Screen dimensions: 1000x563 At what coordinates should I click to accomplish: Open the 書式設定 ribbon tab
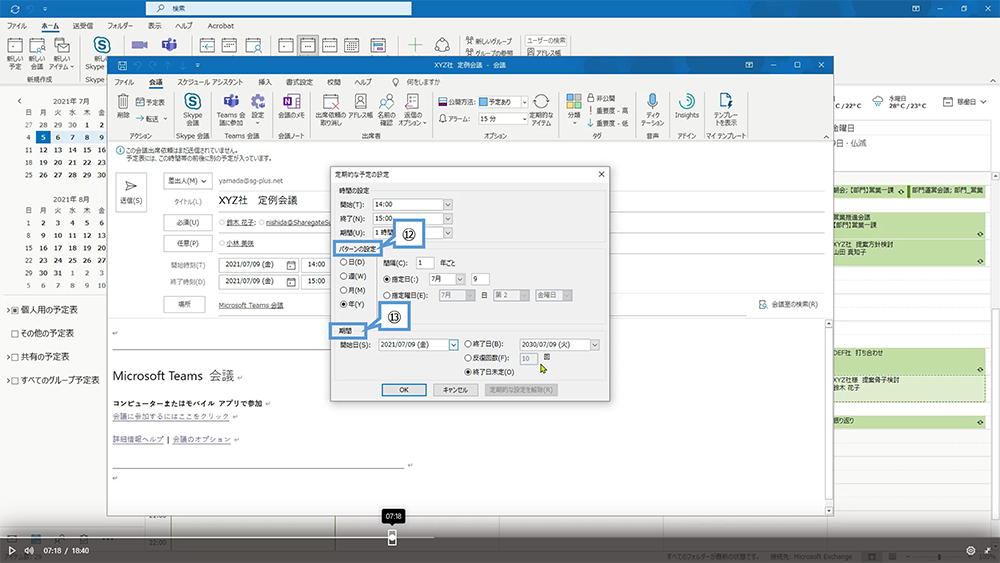(x=299, y=81)
